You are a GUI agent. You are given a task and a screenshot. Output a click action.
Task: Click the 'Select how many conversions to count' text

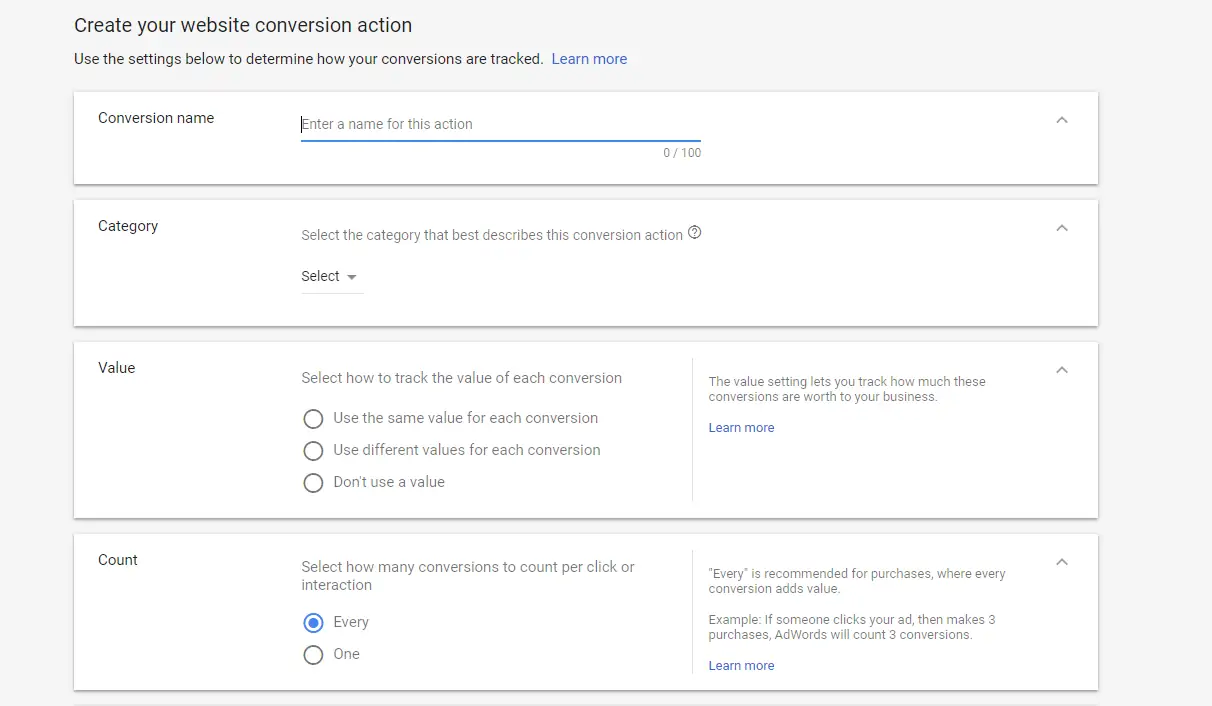[468, 576]
